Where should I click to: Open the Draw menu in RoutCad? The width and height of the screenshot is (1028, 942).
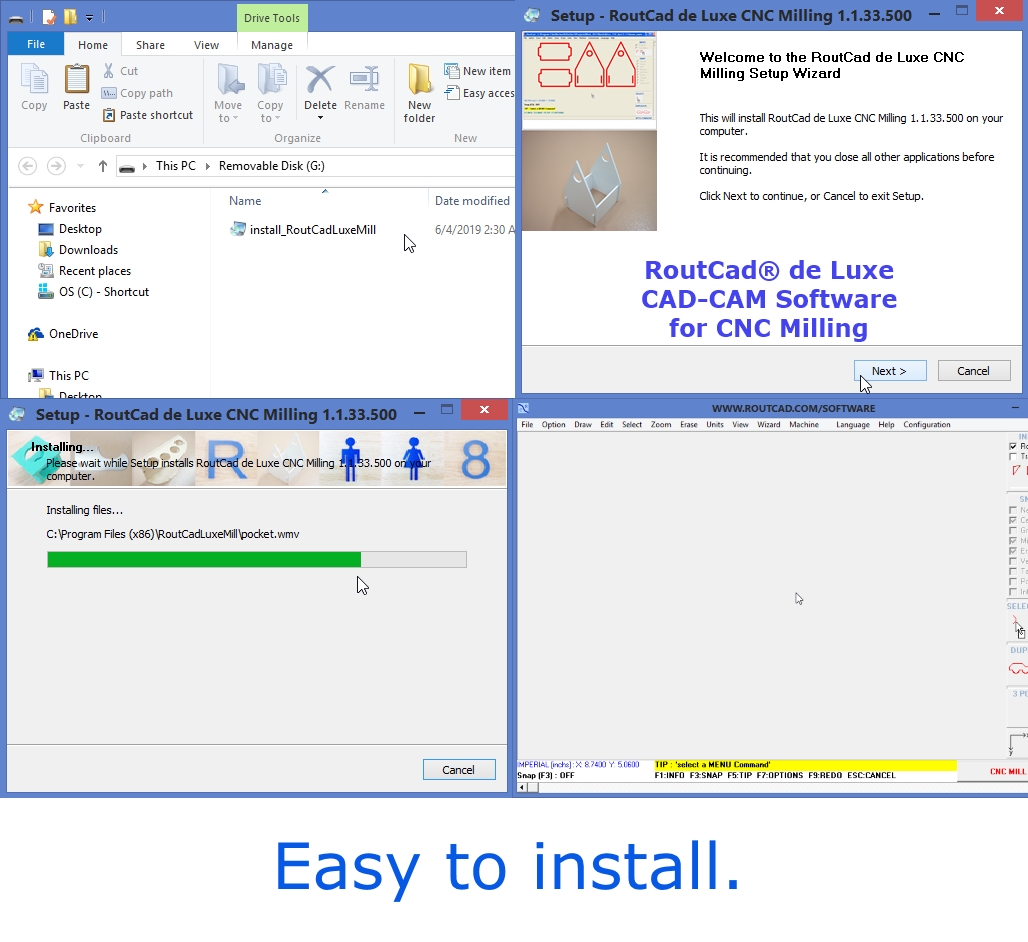pos(583,425)
